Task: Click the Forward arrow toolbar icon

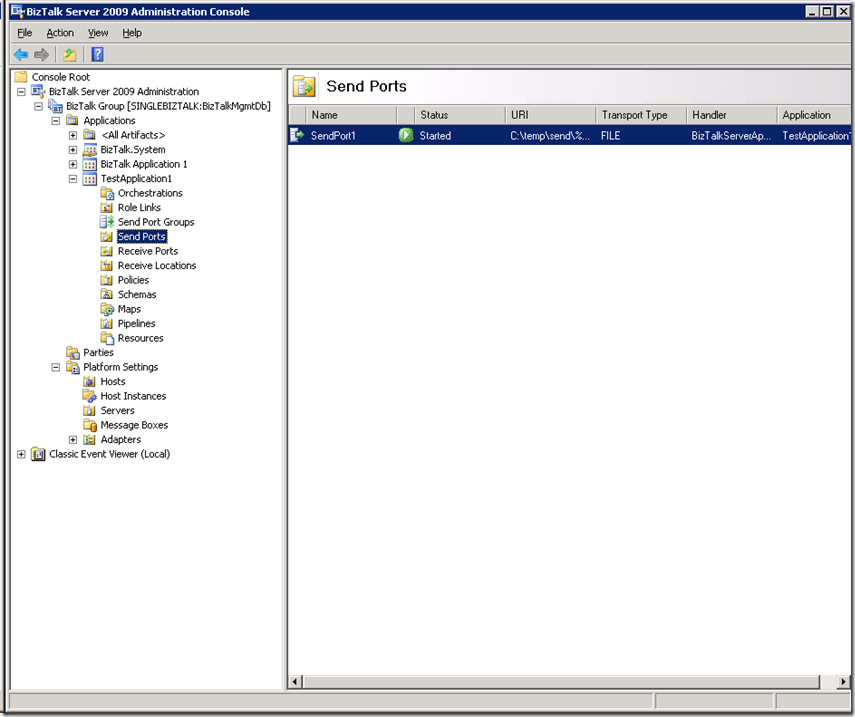Action: pos(41,55)
